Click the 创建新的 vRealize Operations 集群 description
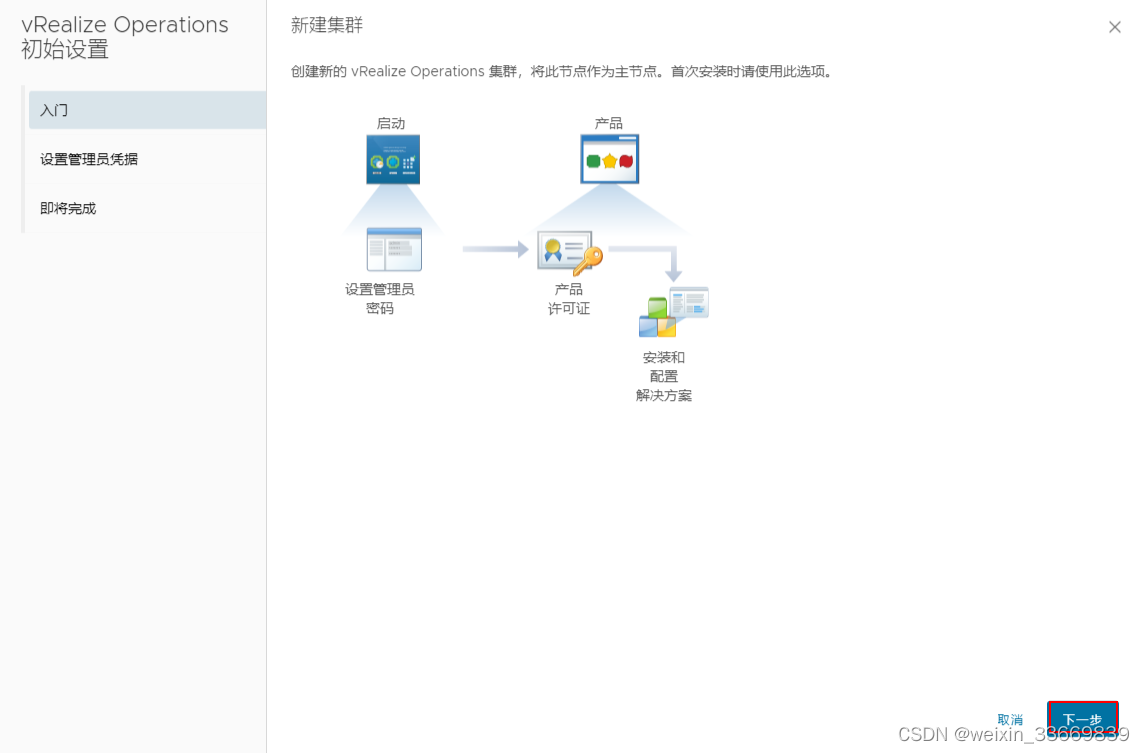The image size is (1145, 753). click(562, 72)
